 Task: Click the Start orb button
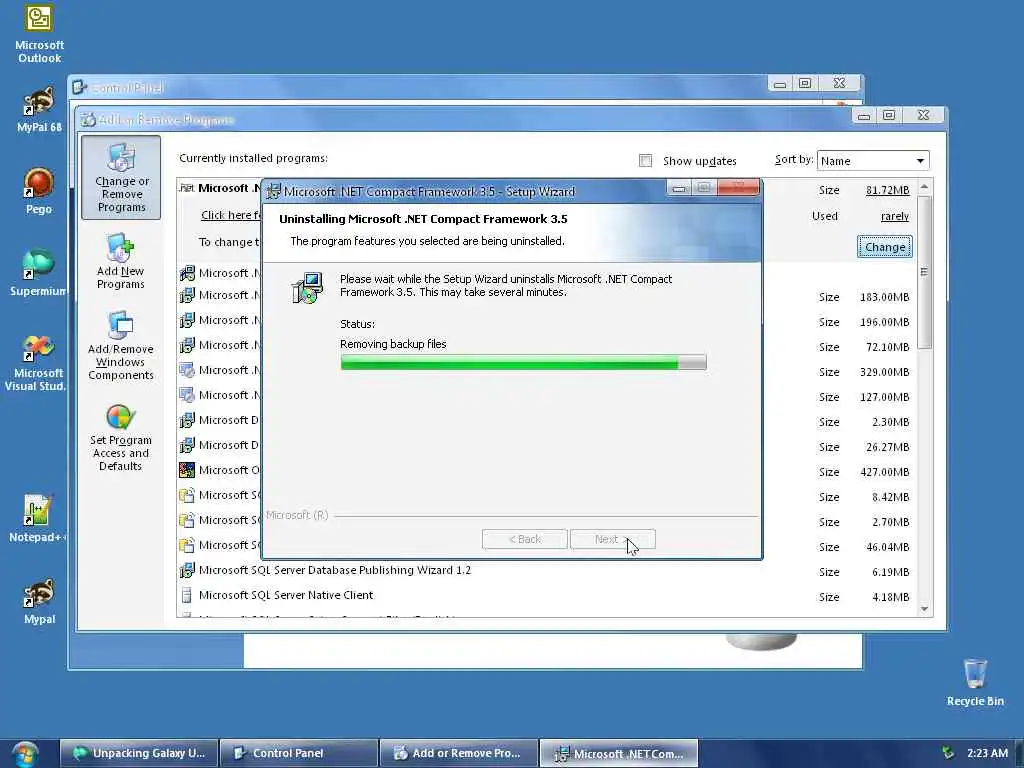(25, 753)
